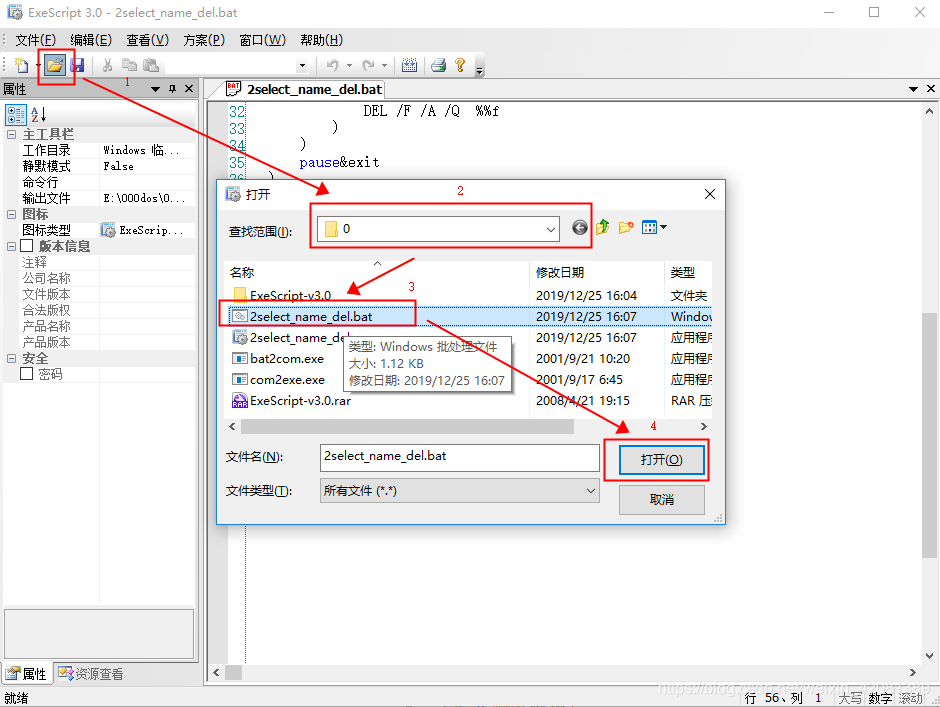
Task: Sort files by 类型 column header
Action: click(x=688, y=272)
